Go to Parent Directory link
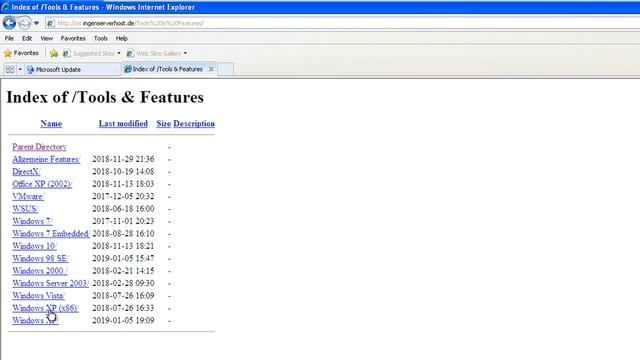Image resolution: width=640 pixels, height=360 pixels. click(x=39, y=147)
